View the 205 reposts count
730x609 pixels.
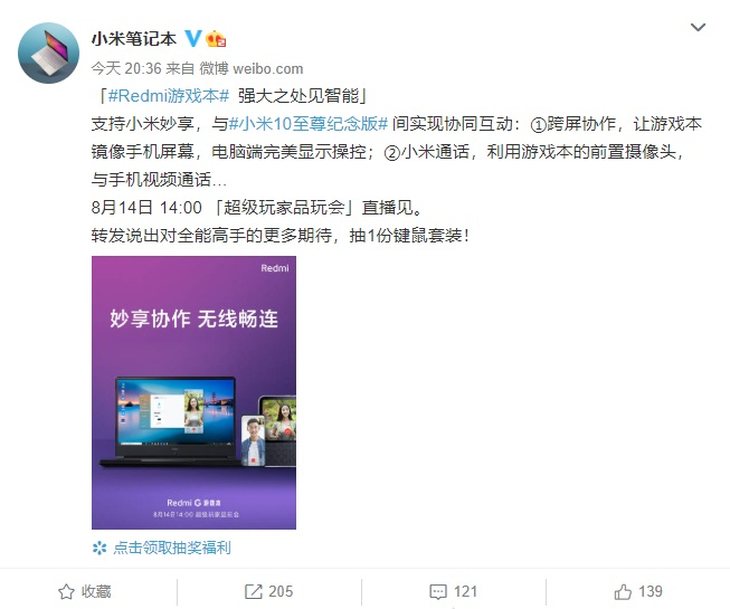click(281, 592)
